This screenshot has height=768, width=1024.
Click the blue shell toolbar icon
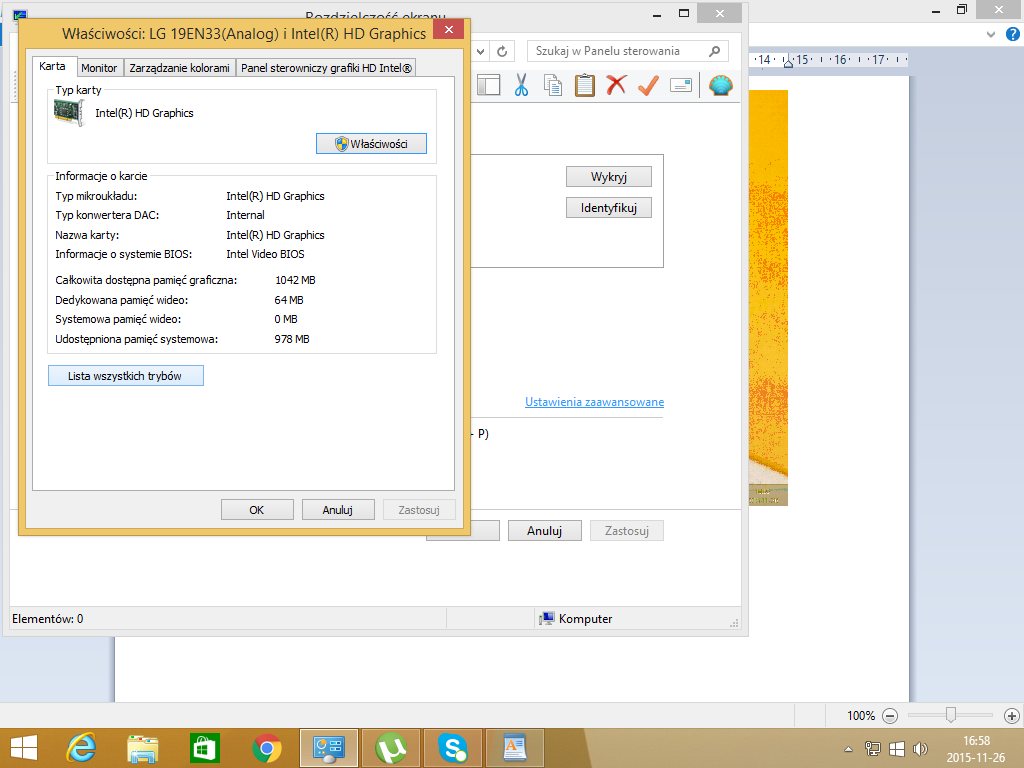pyautogui.click(x=720, y=85)
